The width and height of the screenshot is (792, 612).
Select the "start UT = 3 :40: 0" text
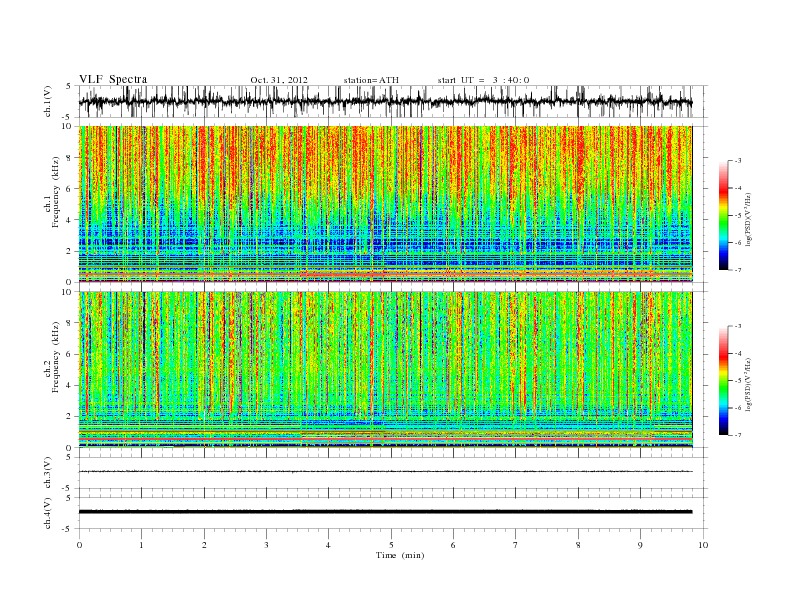click(483, 80)
